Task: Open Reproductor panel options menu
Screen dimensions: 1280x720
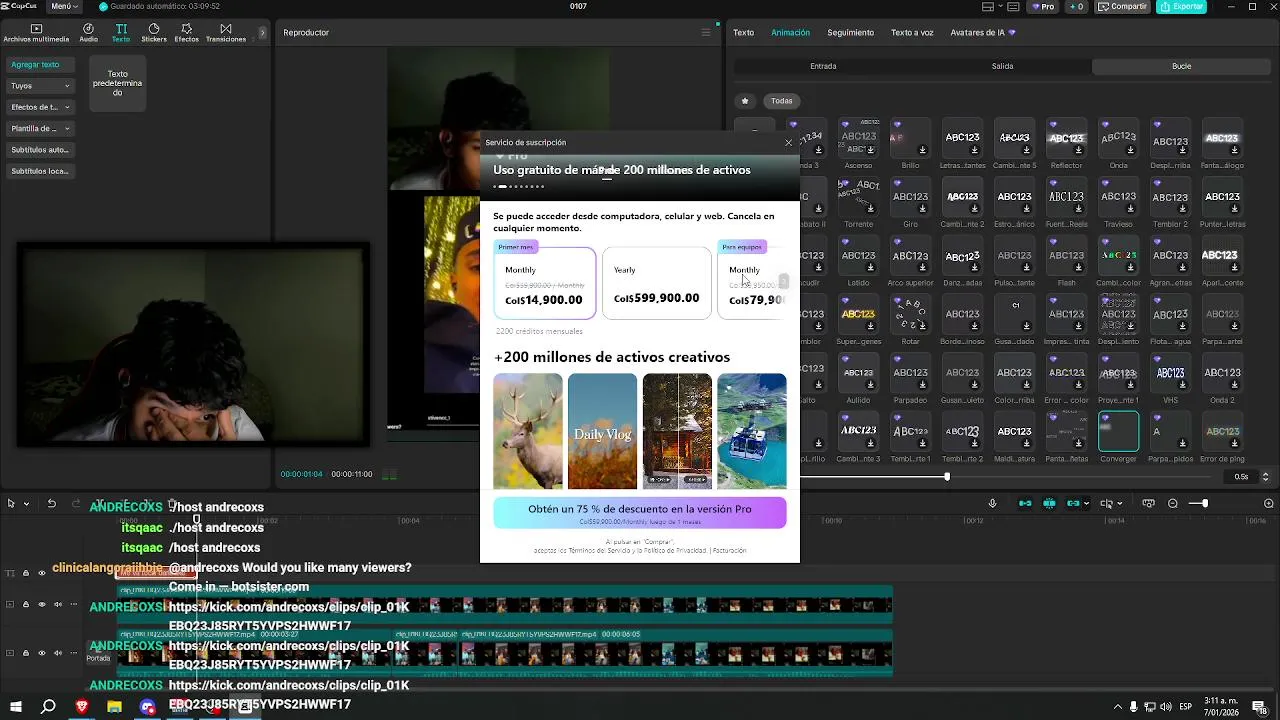Action: pyautogui.click(x=705, y=33)
